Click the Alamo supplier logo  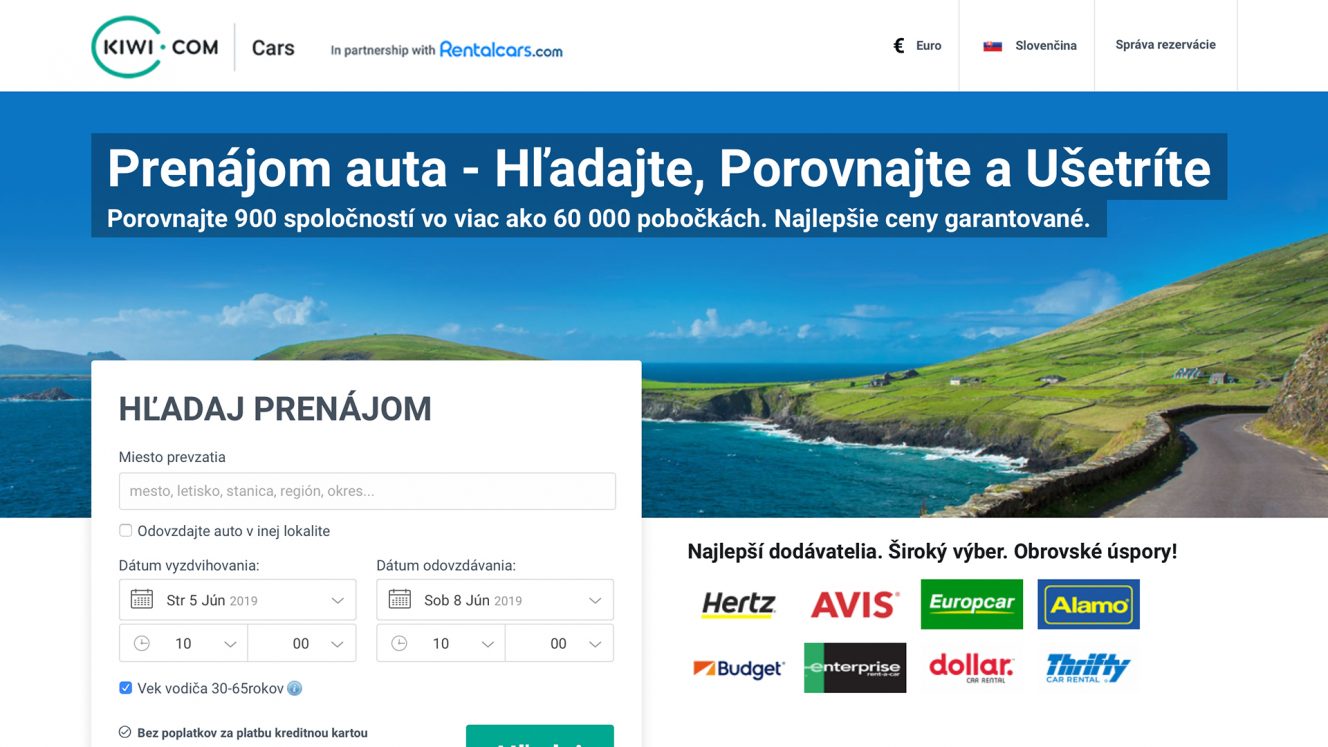(1088, 604)
